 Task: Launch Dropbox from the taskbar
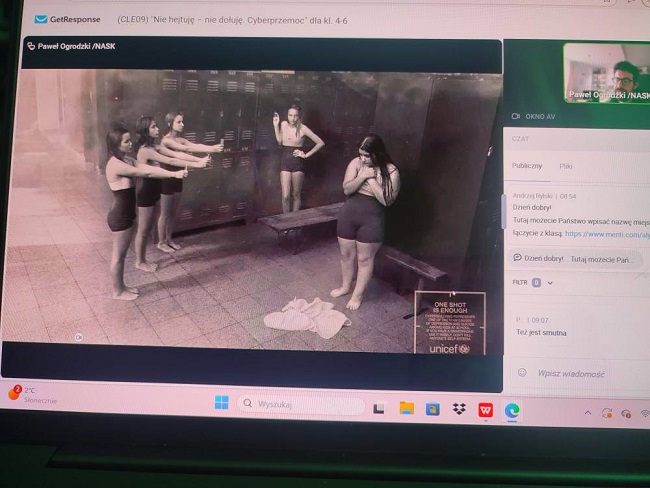tap(459, 409)
